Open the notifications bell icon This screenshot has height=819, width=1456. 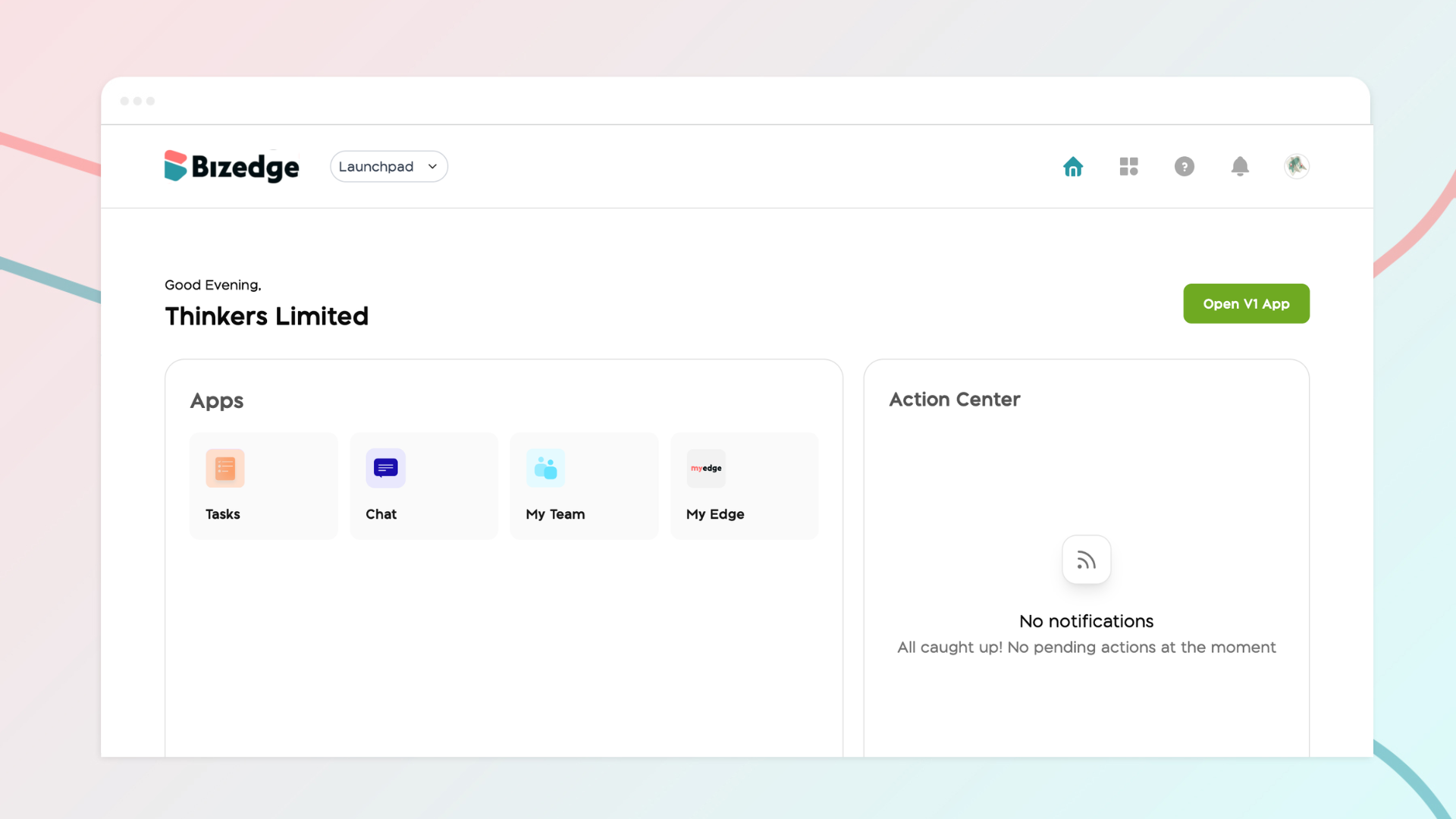[1240, 166]
